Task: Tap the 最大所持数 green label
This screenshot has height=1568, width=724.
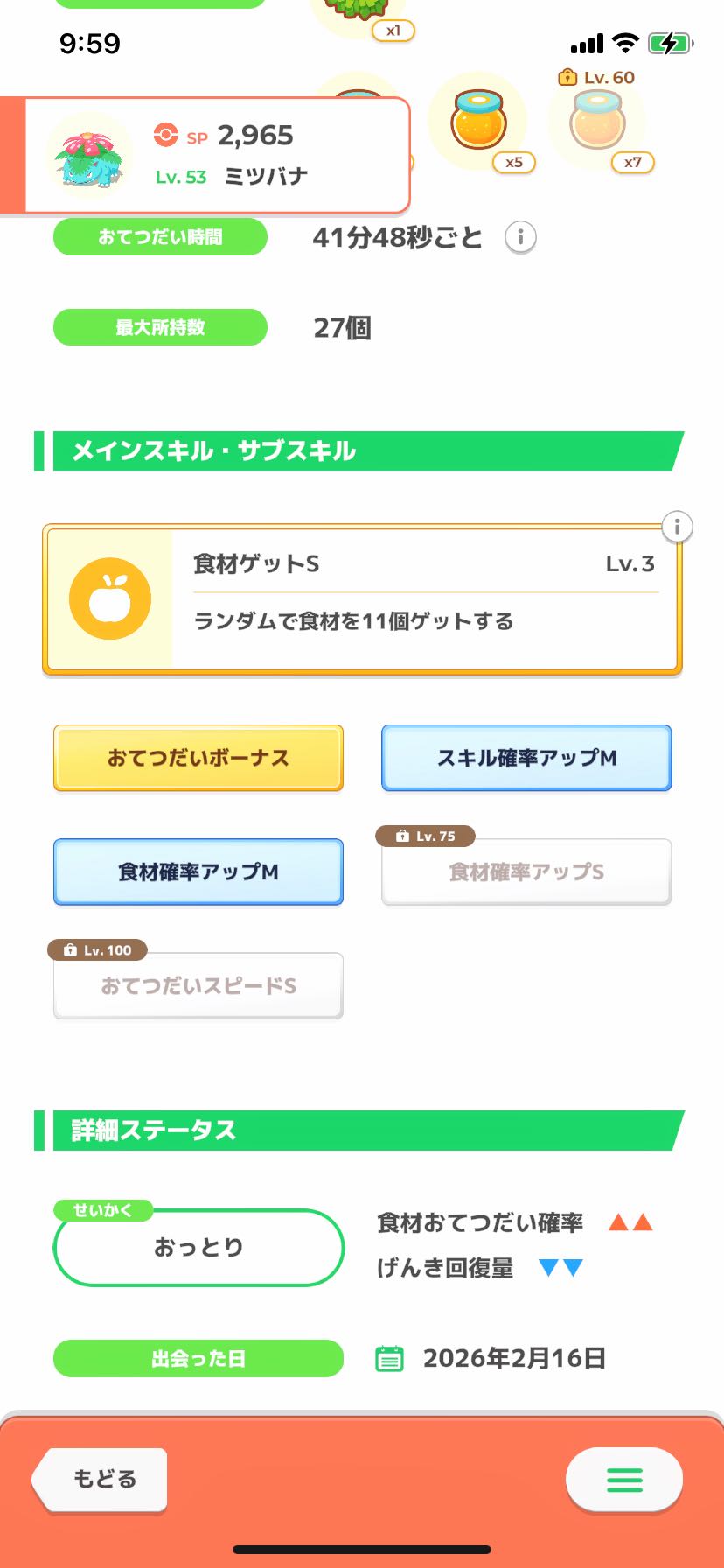Action: (x=160, y=327)
